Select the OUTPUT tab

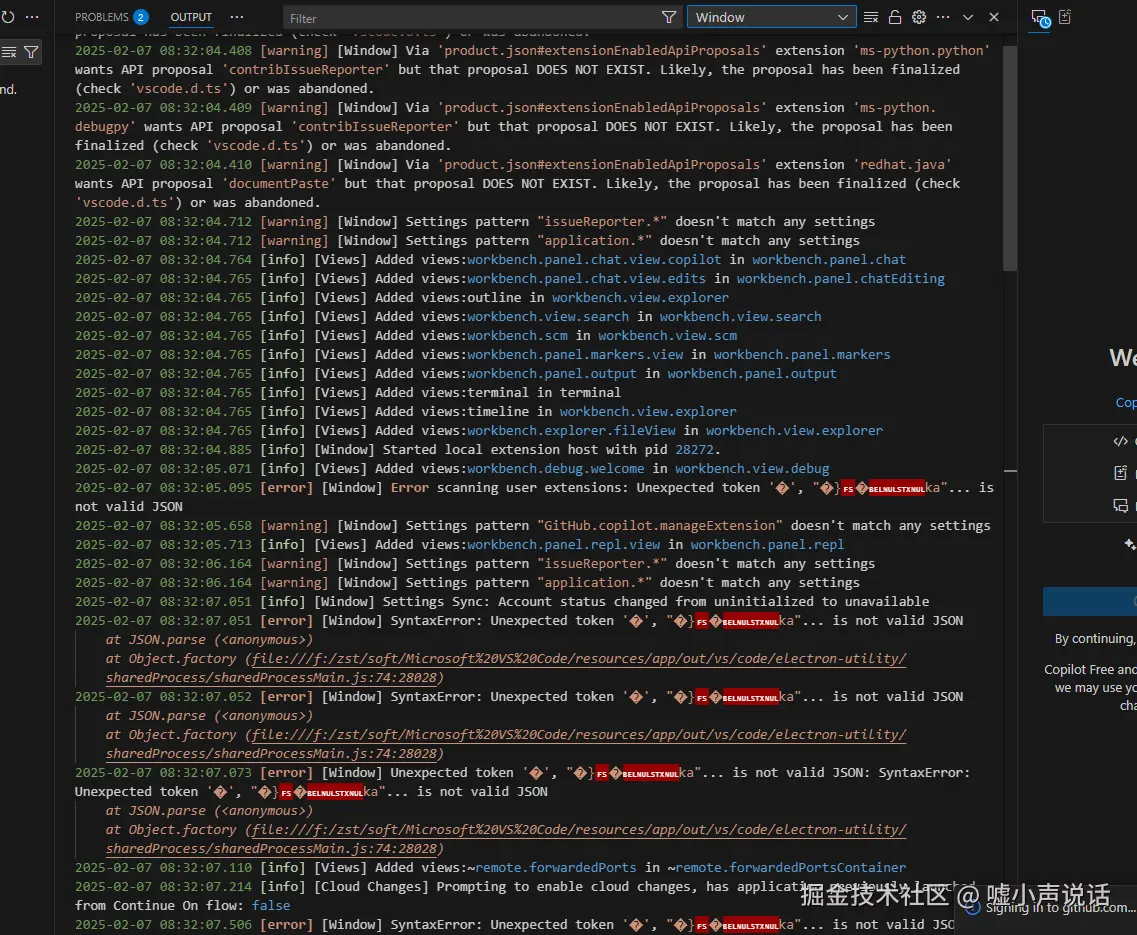point(191,17)
